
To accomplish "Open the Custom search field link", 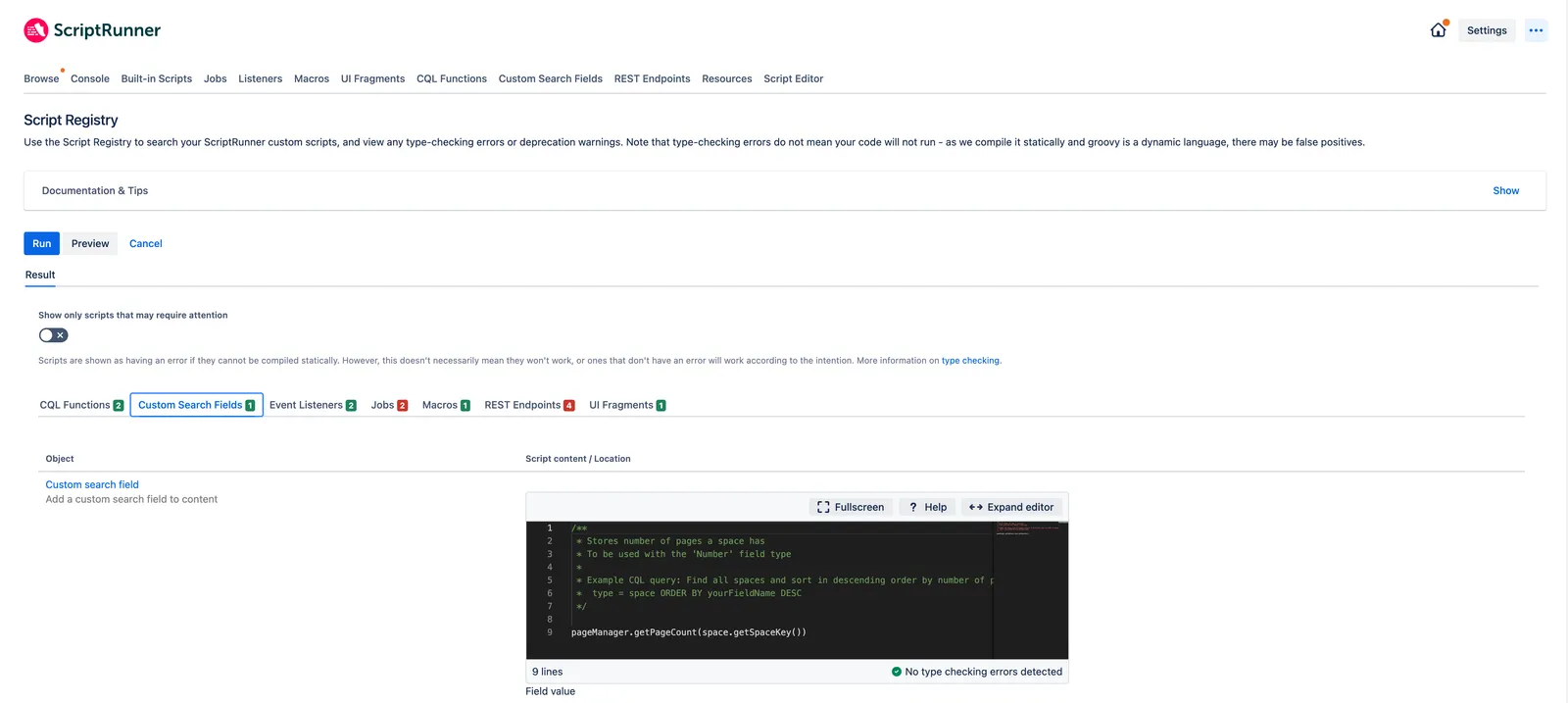I will [x=92, y=484].
